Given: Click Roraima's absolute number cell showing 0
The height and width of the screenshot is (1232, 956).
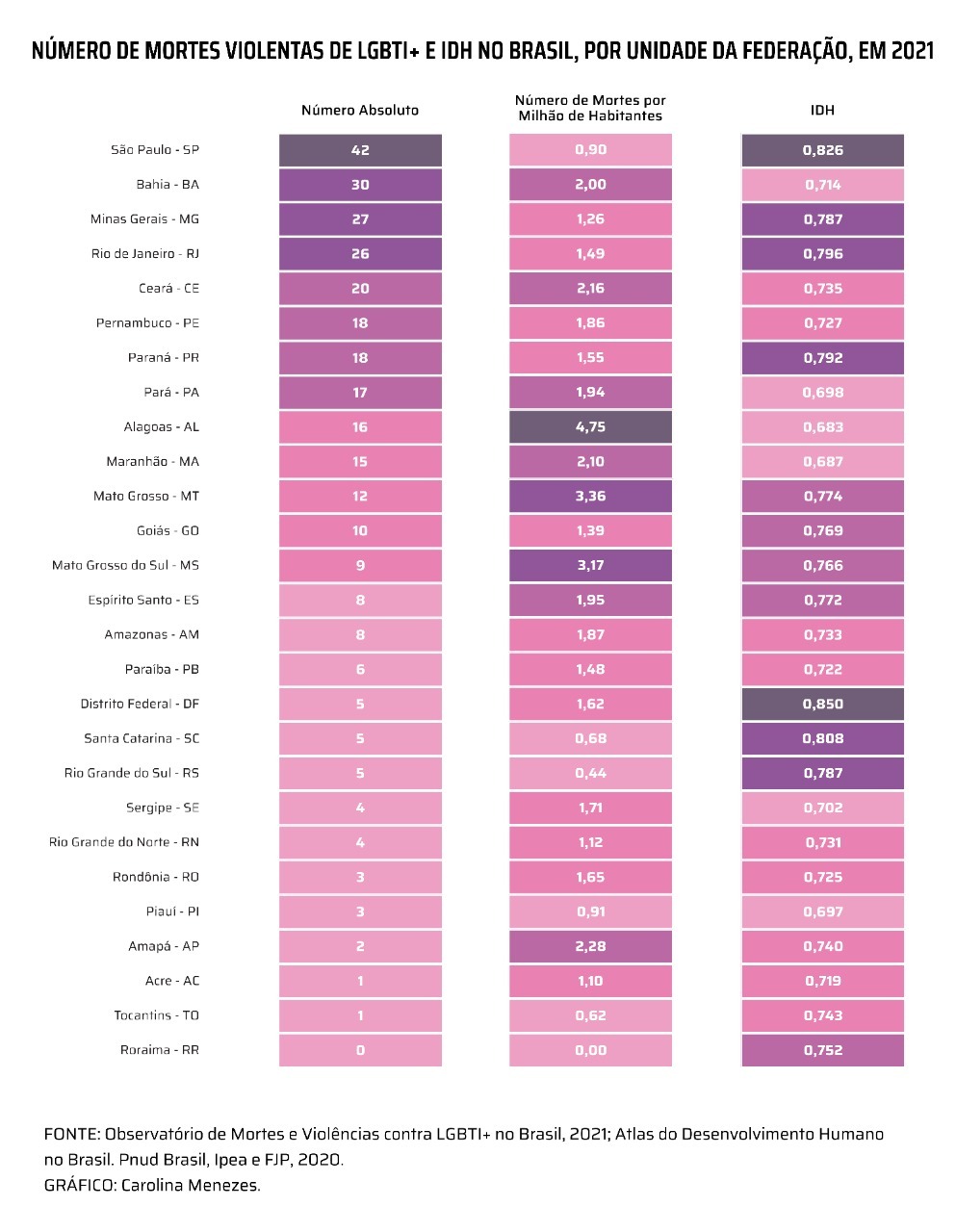Looking at the screenshot, I should pyautogui.click(x=360, y=1050).
